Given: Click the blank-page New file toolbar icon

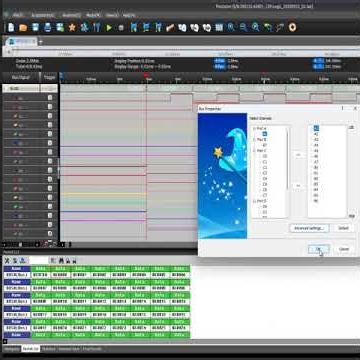Looking at the screenshot, I should pyautogui.click(x=11, y=27).
